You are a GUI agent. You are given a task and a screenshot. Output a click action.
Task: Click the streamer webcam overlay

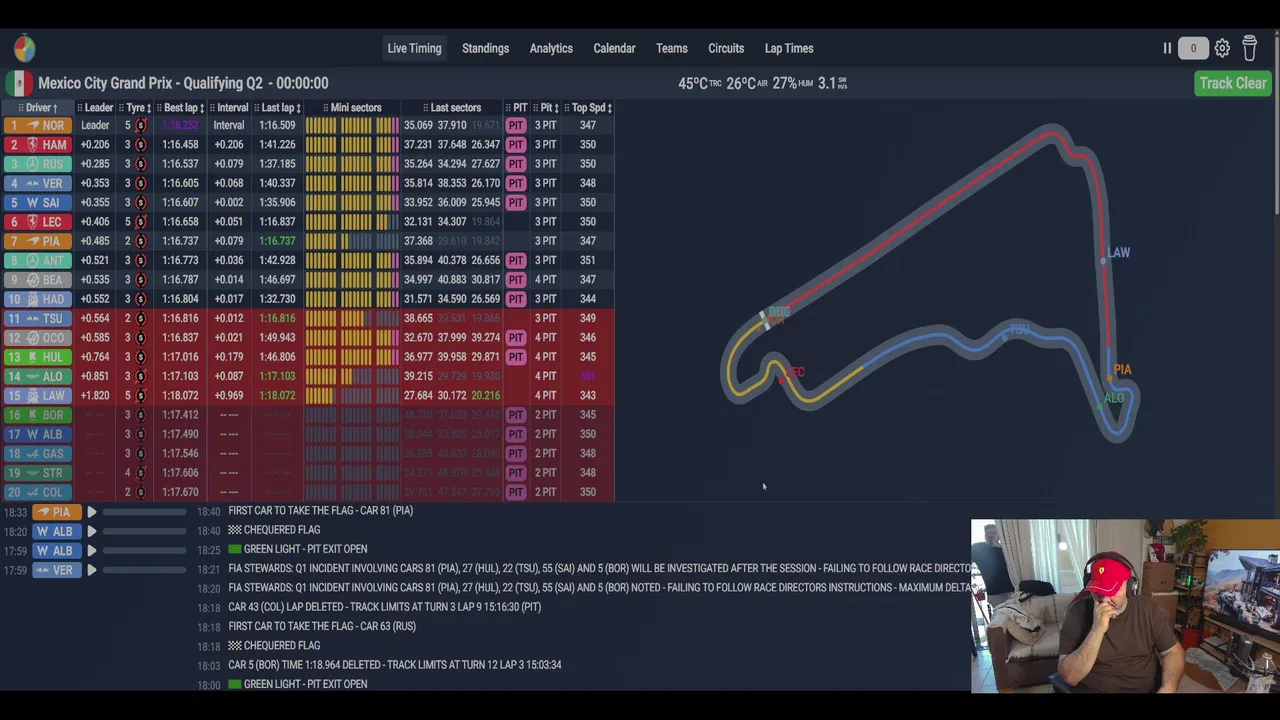pos(1125,606)
